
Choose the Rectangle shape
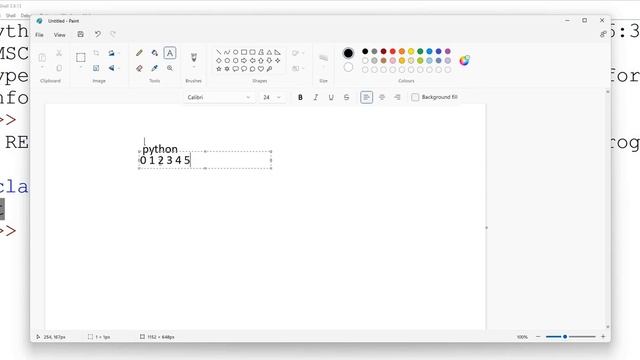pyautogui.click(x=244, y=52)
